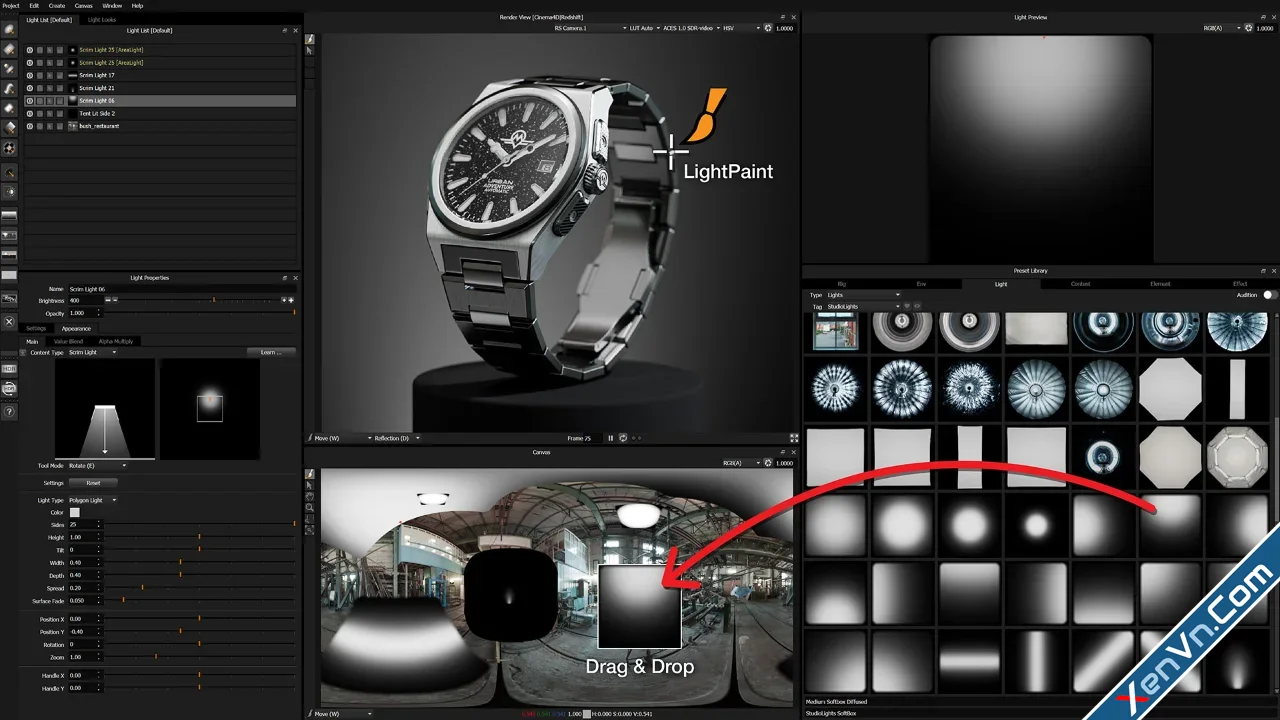Viewport: 1280px width, 720px height.
Task: Open help via question mark toolbar icon
Action: click(x=9, y=411)
